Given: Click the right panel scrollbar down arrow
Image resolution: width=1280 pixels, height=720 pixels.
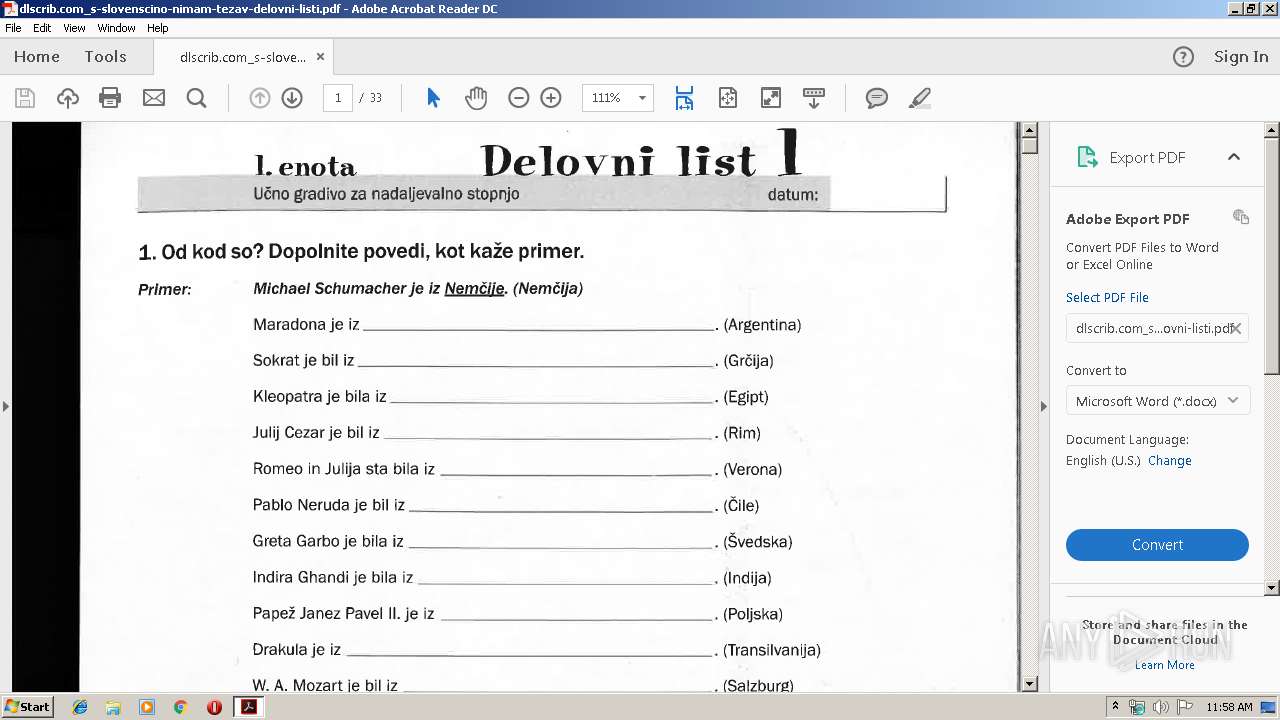Looking at the screenshot, I should 1272,588.
